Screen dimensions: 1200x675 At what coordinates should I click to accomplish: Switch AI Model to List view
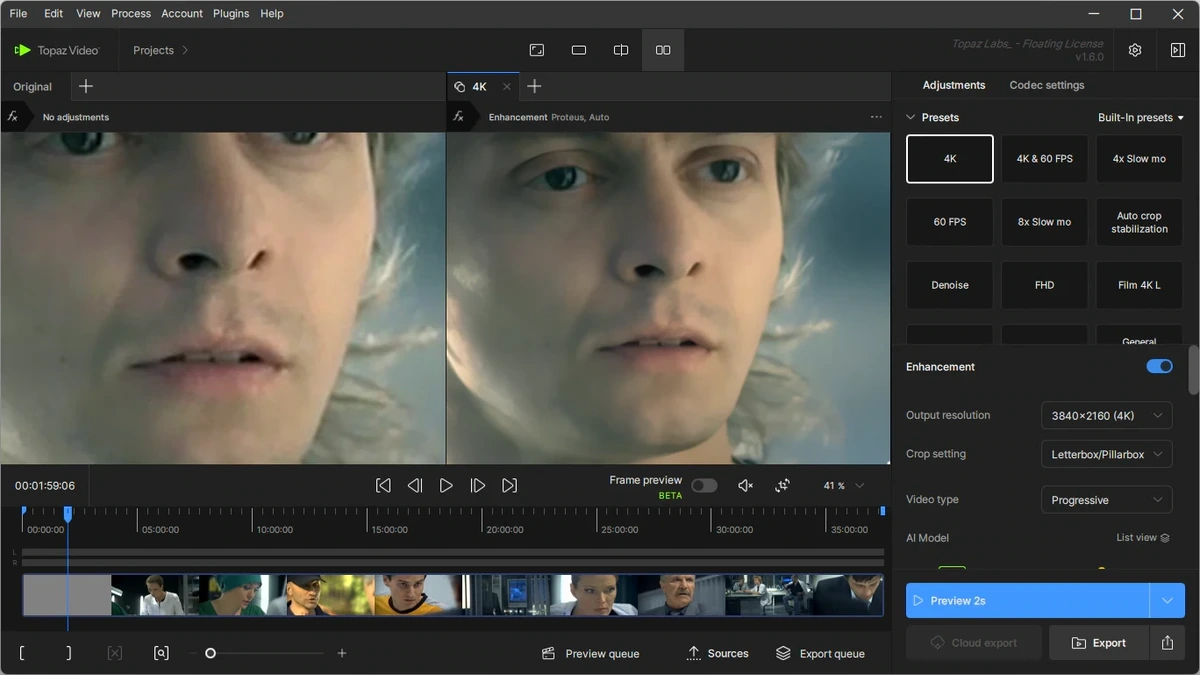[1143, 538]
